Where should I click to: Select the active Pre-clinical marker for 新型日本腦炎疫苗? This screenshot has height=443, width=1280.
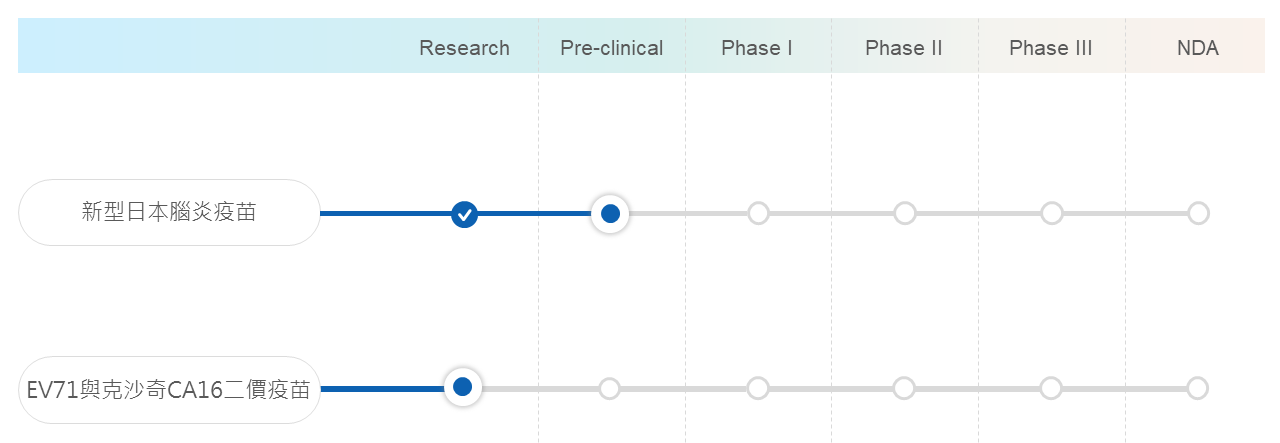[x=610, y=214]
